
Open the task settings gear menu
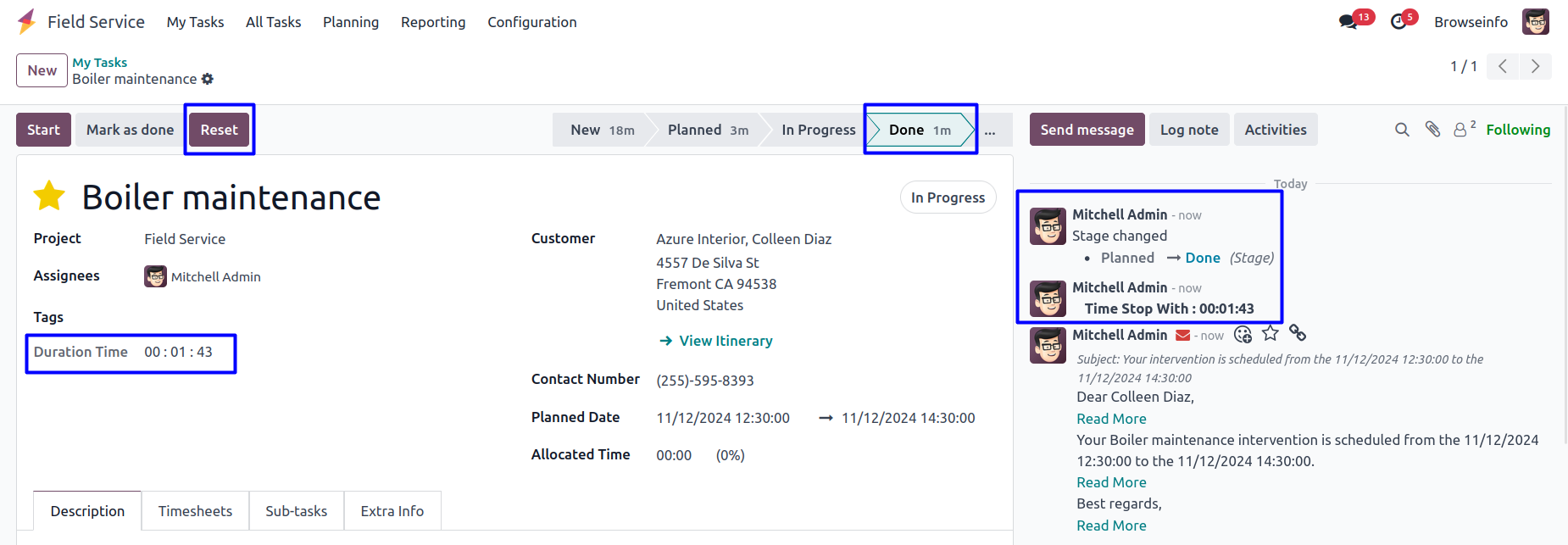click(x=208, y=79)
